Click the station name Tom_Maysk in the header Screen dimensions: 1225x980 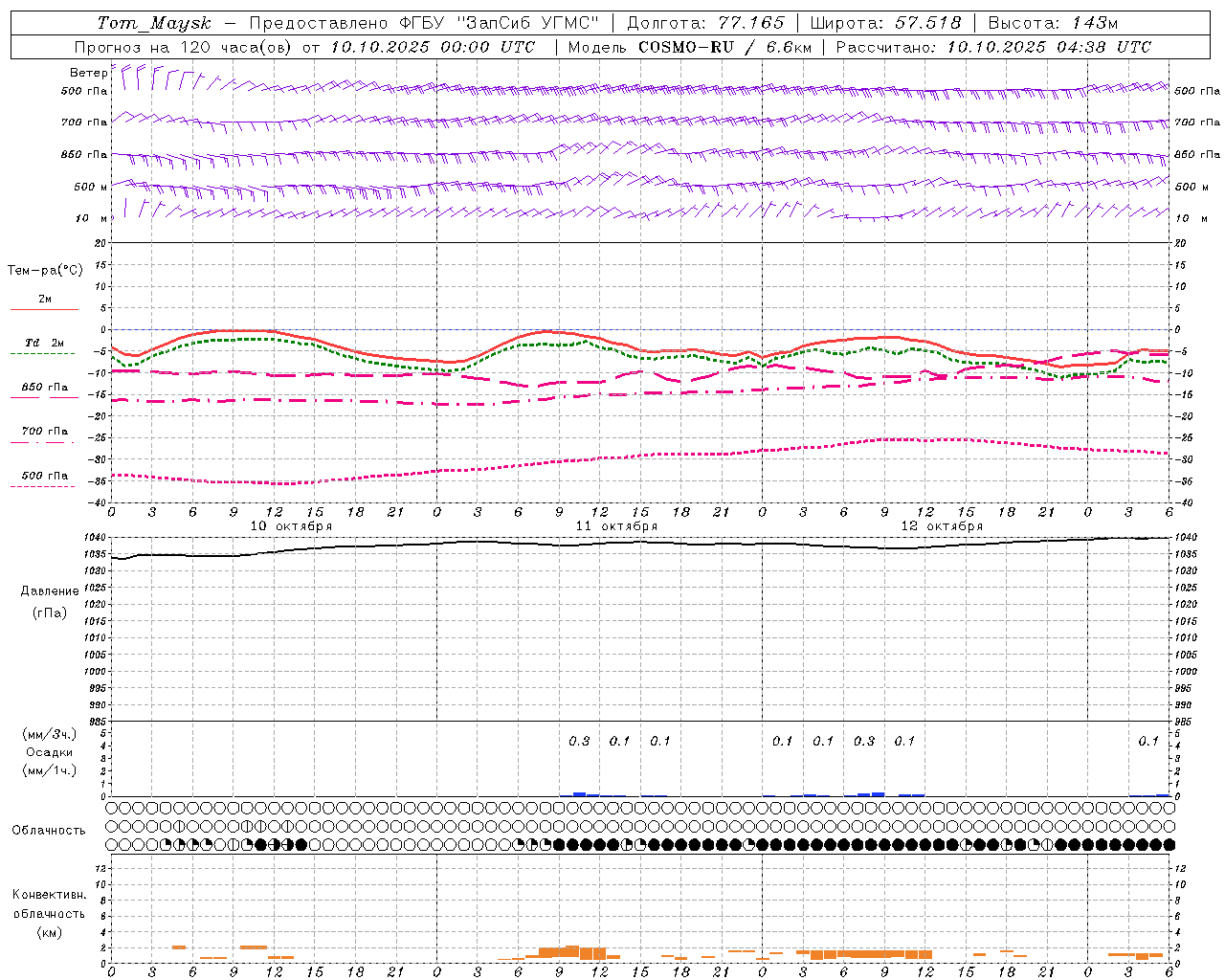point(154,23)
